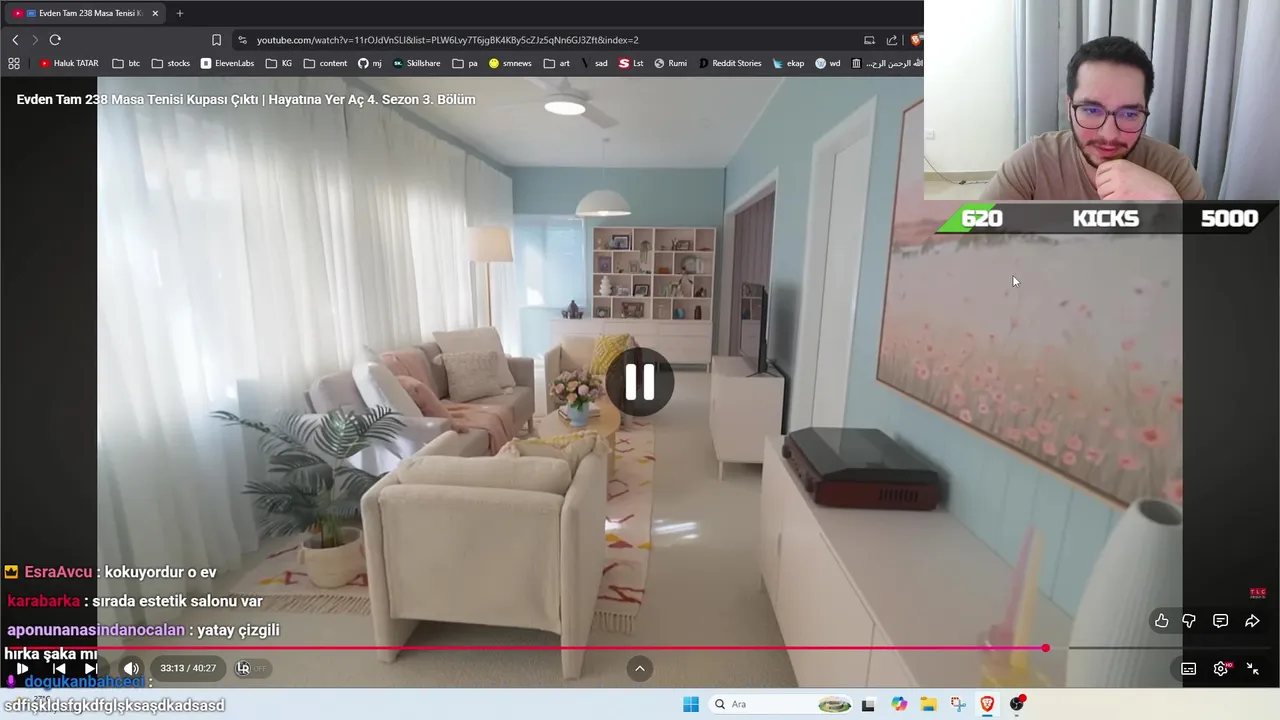Select the Evden Tam 238 Masa Tenisi tab
The width and height of the screenshot is (1280, 720).
[85, 13]
